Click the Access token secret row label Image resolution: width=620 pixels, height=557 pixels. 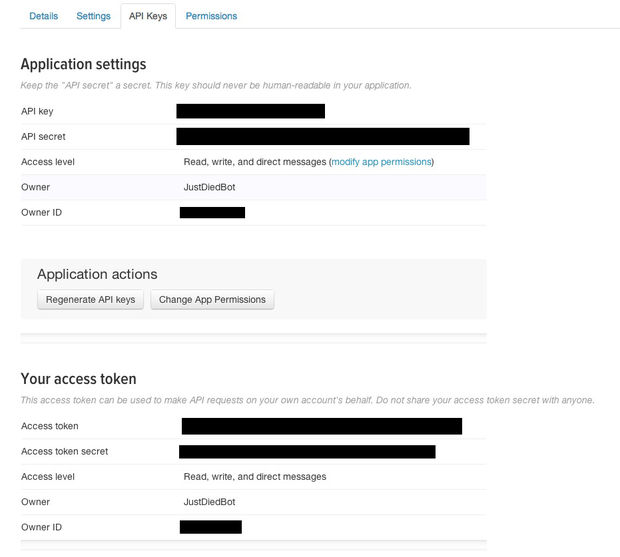64,452
